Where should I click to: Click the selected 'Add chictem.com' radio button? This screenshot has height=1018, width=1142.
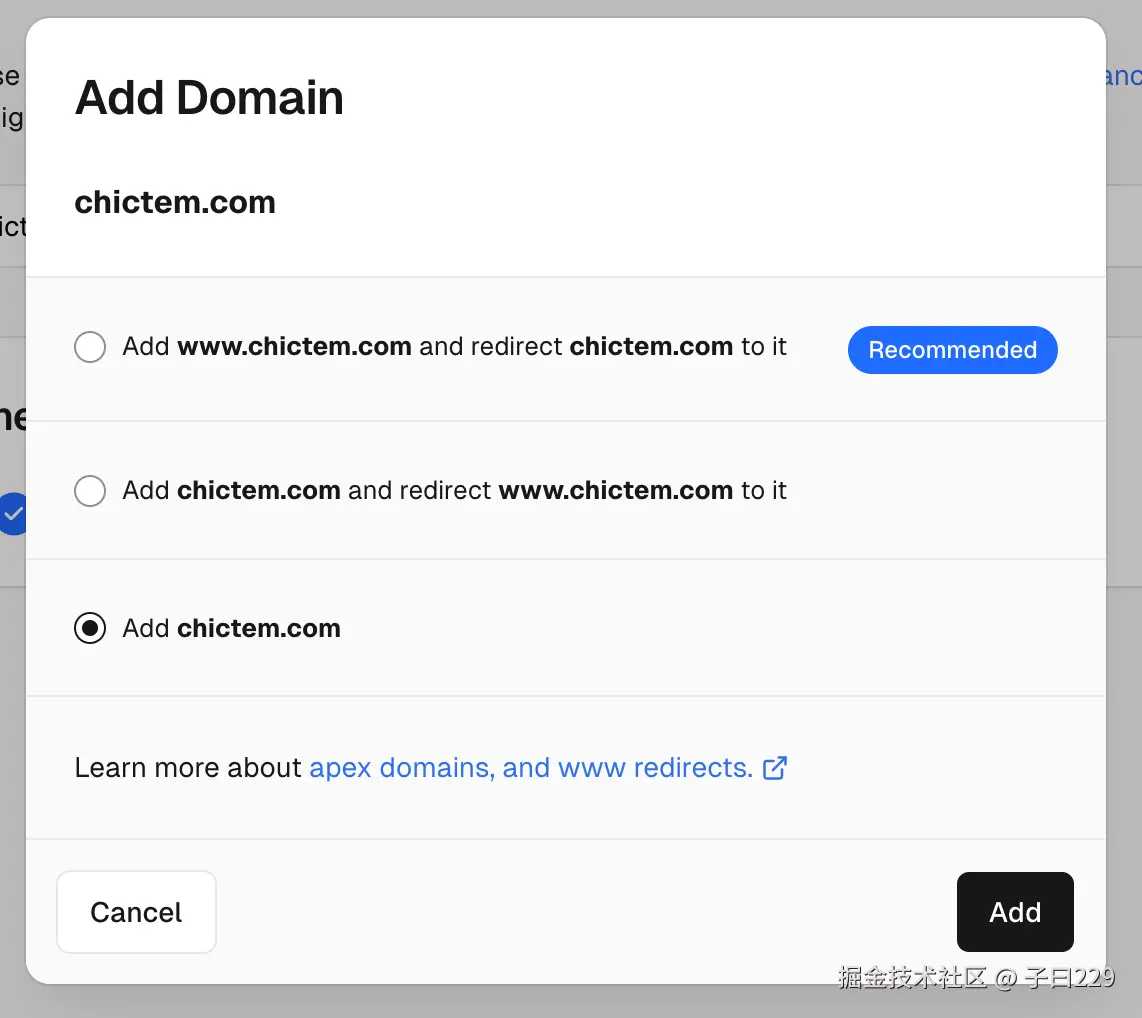90,629
